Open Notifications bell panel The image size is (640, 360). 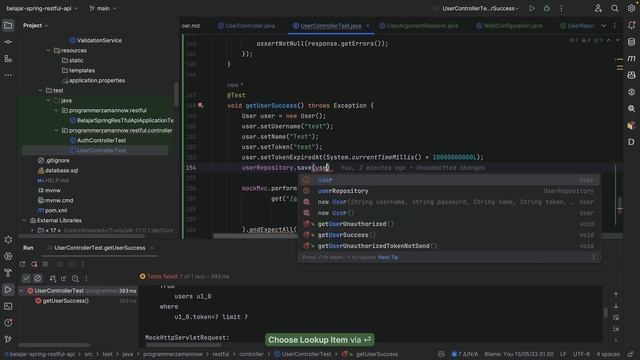point(631,25)
